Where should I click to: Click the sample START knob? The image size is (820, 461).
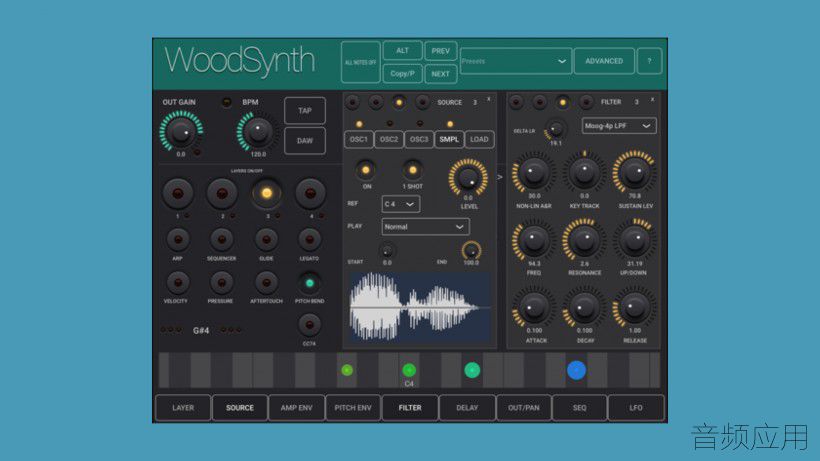tap(387, 251)
